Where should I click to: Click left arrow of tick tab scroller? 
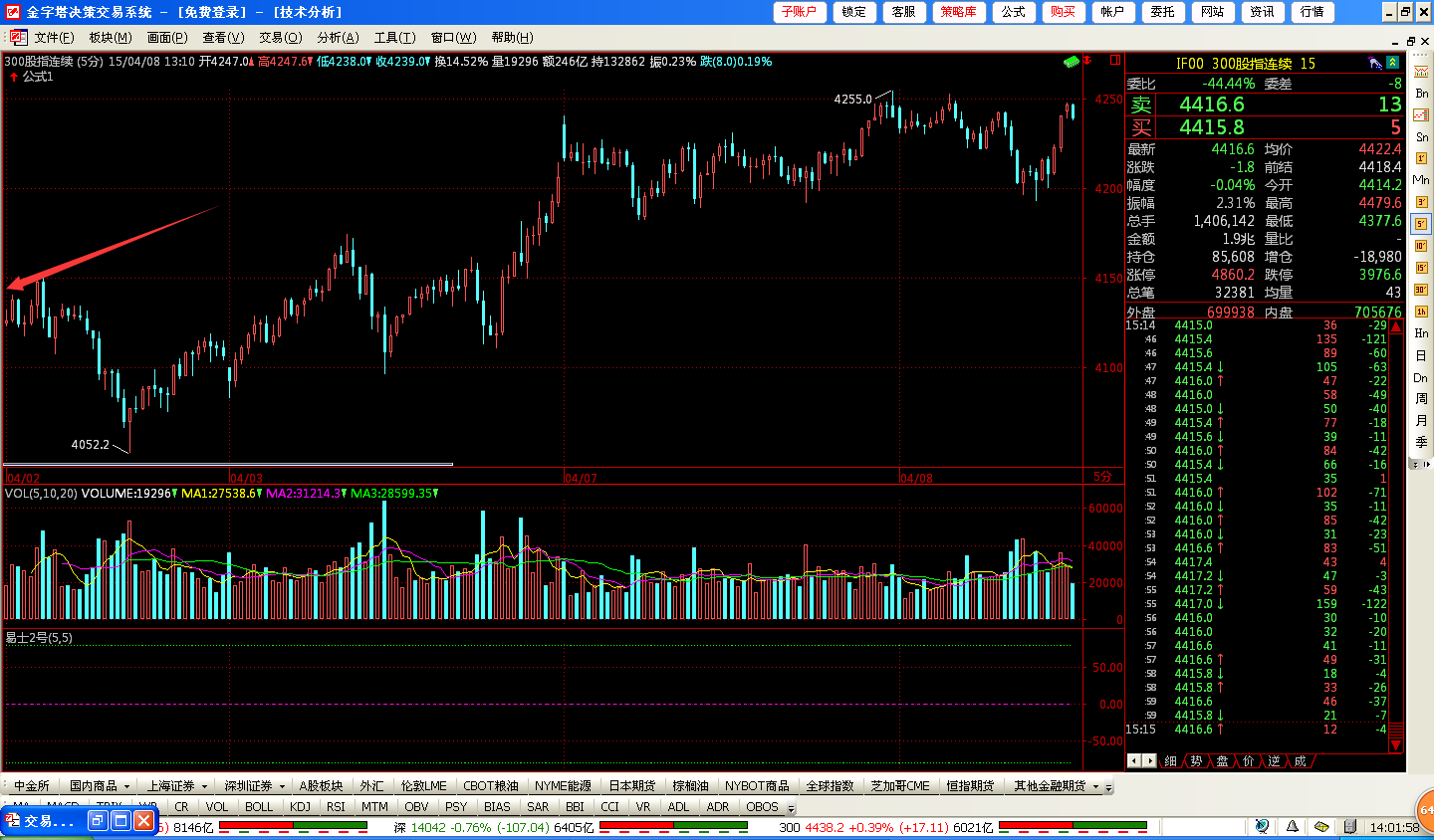1134,761
